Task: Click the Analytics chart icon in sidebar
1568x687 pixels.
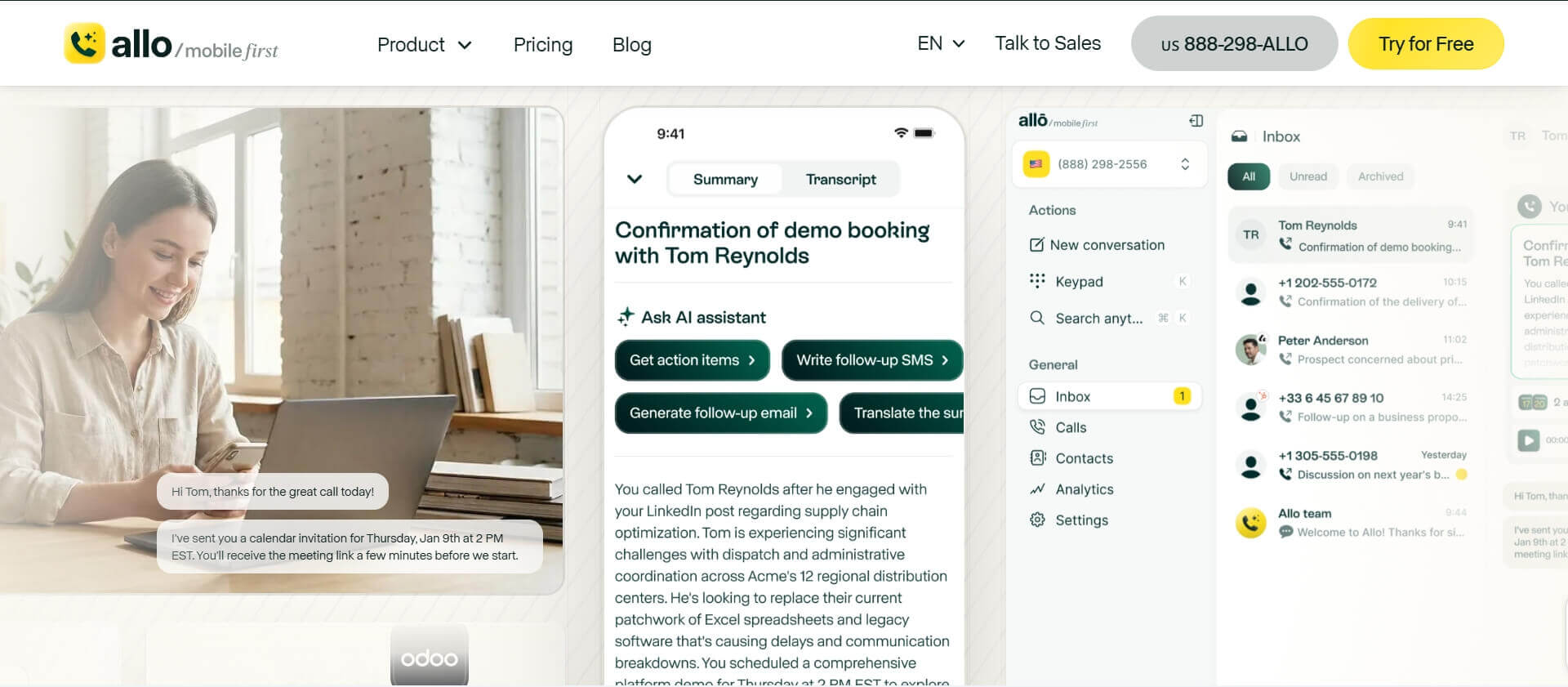Action: click(1037, 489)
